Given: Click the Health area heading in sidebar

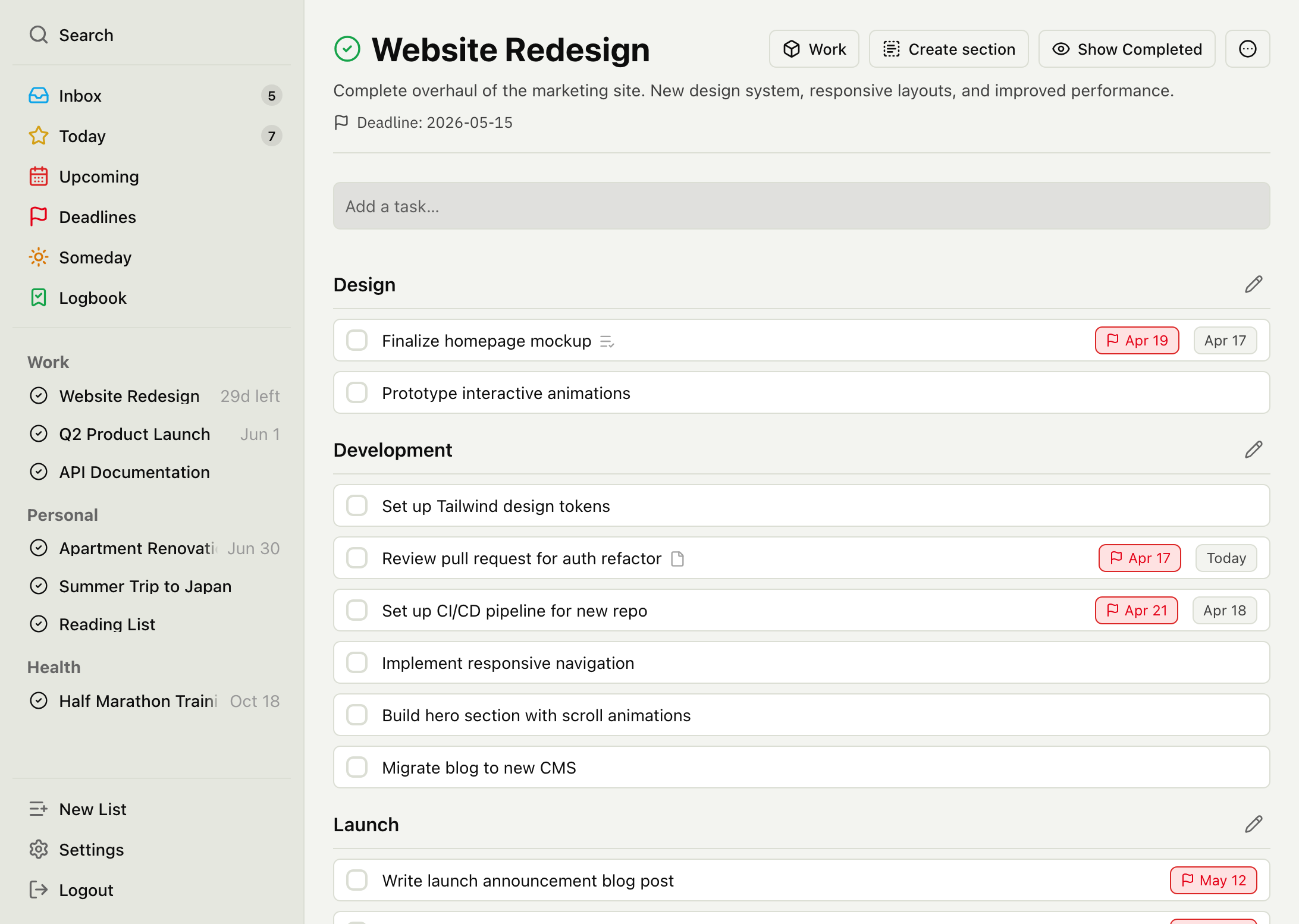Looking at the screenshot, I should (x=54, y=667).
